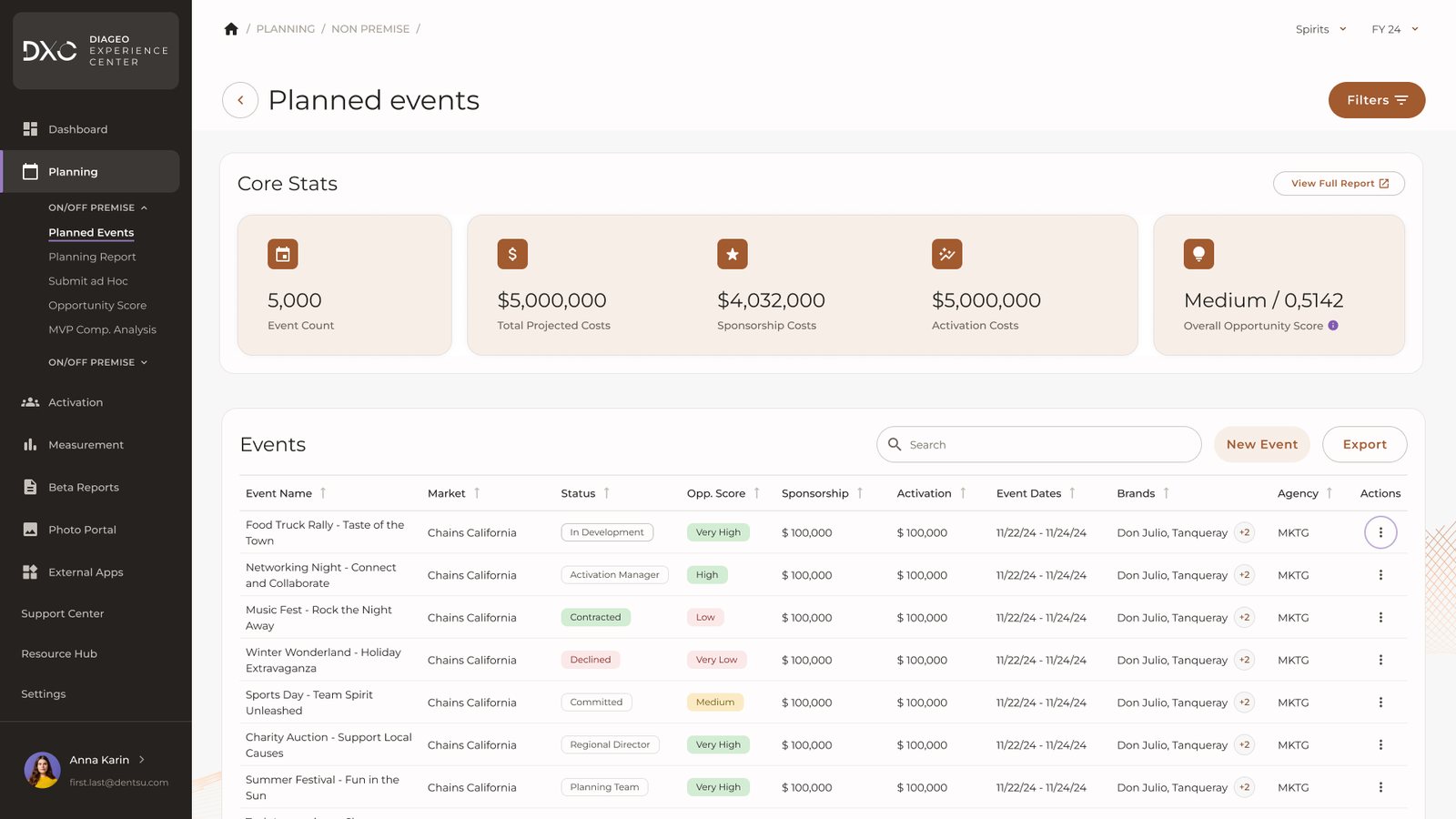Open Resource Hub from sidebar

tap(59, 653)
